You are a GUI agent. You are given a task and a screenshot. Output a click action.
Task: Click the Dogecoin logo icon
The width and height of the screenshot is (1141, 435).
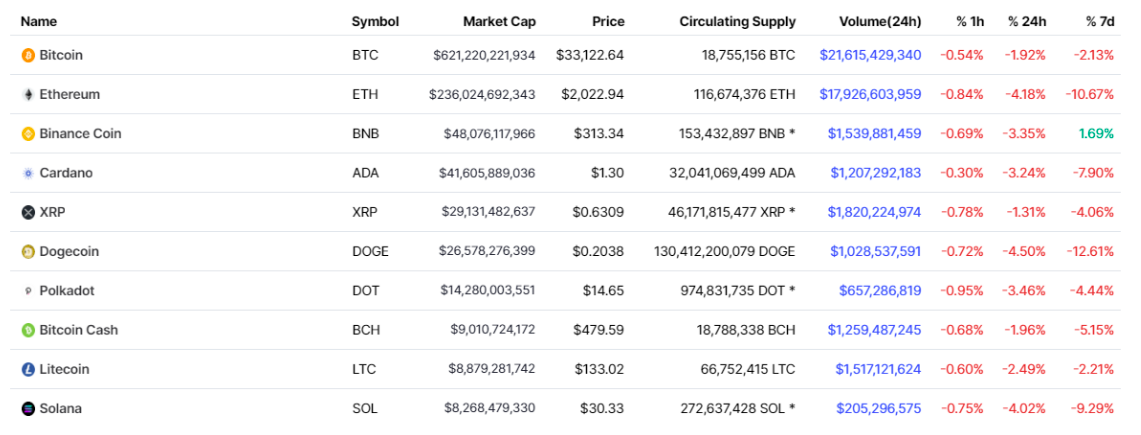tap(28, 252)
